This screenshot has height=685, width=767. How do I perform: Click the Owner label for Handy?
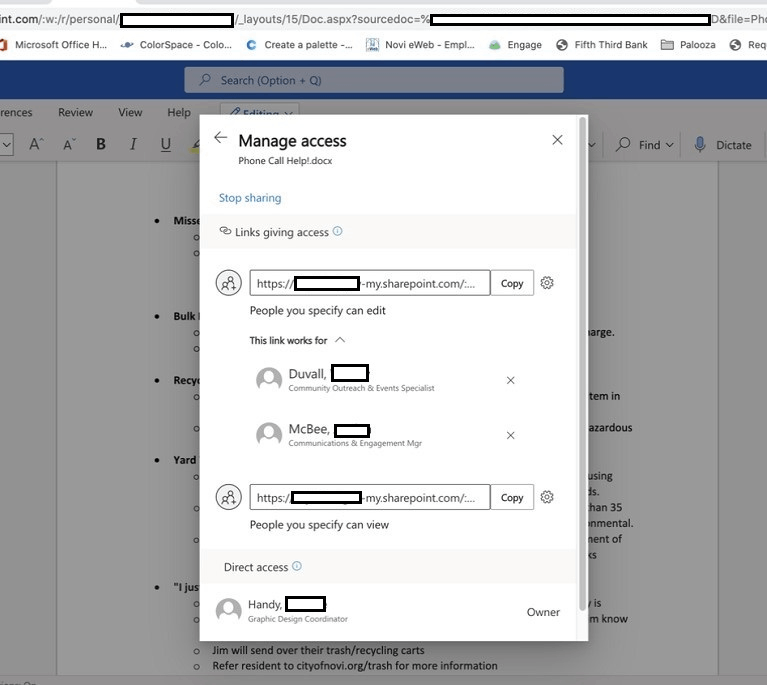click(x=543, y=612)
